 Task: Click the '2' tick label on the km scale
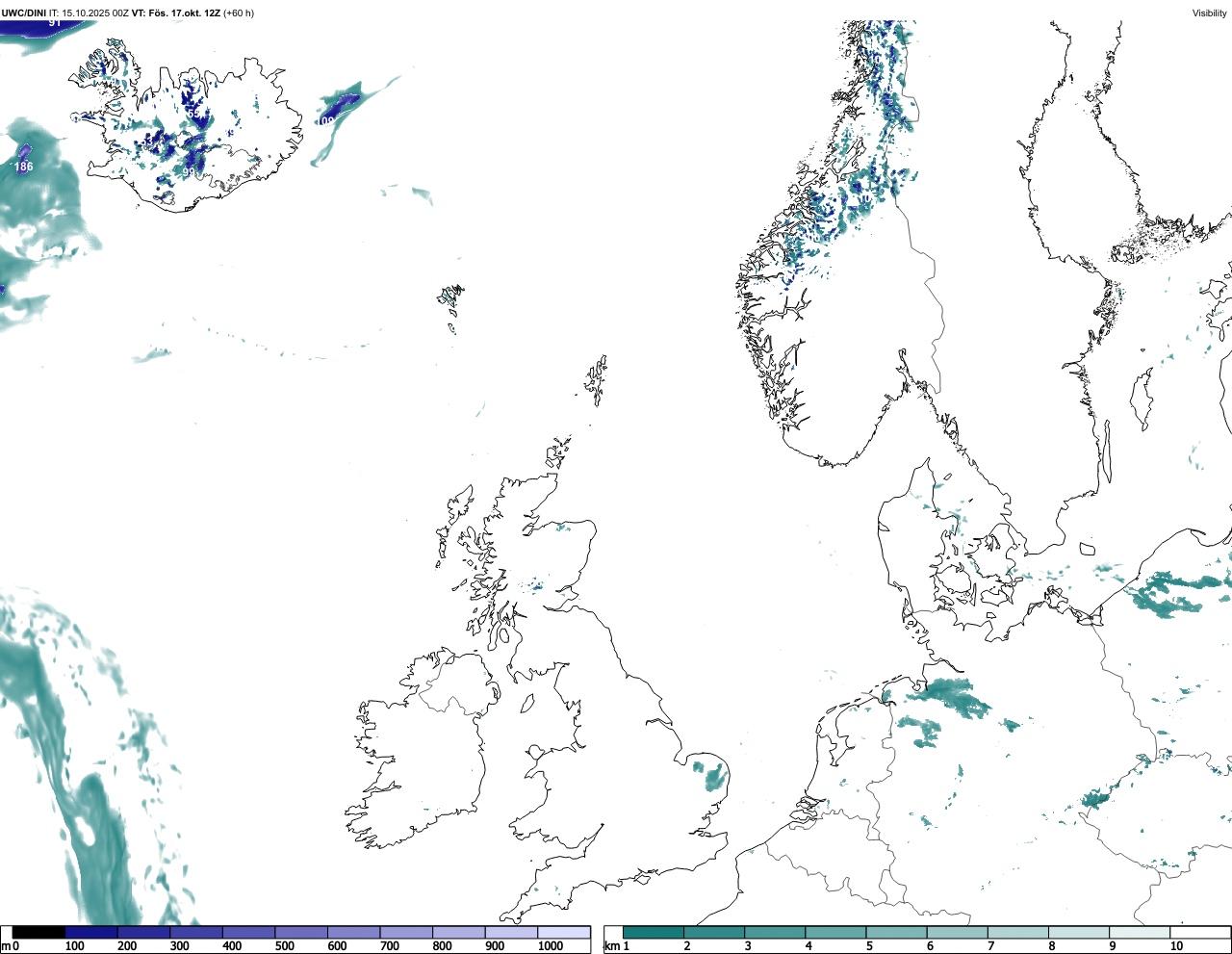coord(687,945)
